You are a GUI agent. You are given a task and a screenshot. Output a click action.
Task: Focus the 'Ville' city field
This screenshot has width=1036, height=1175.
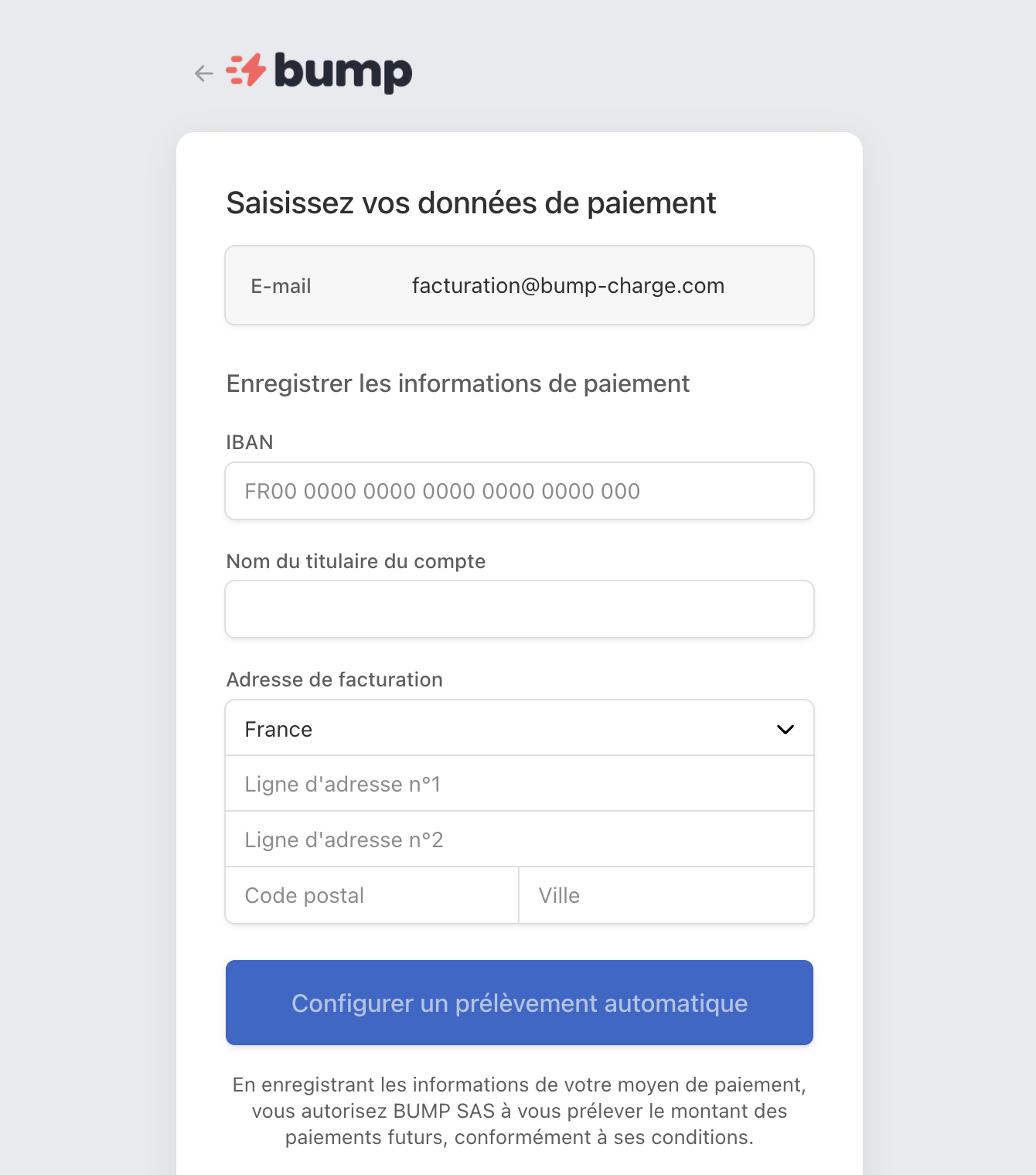tap(666, 896)
